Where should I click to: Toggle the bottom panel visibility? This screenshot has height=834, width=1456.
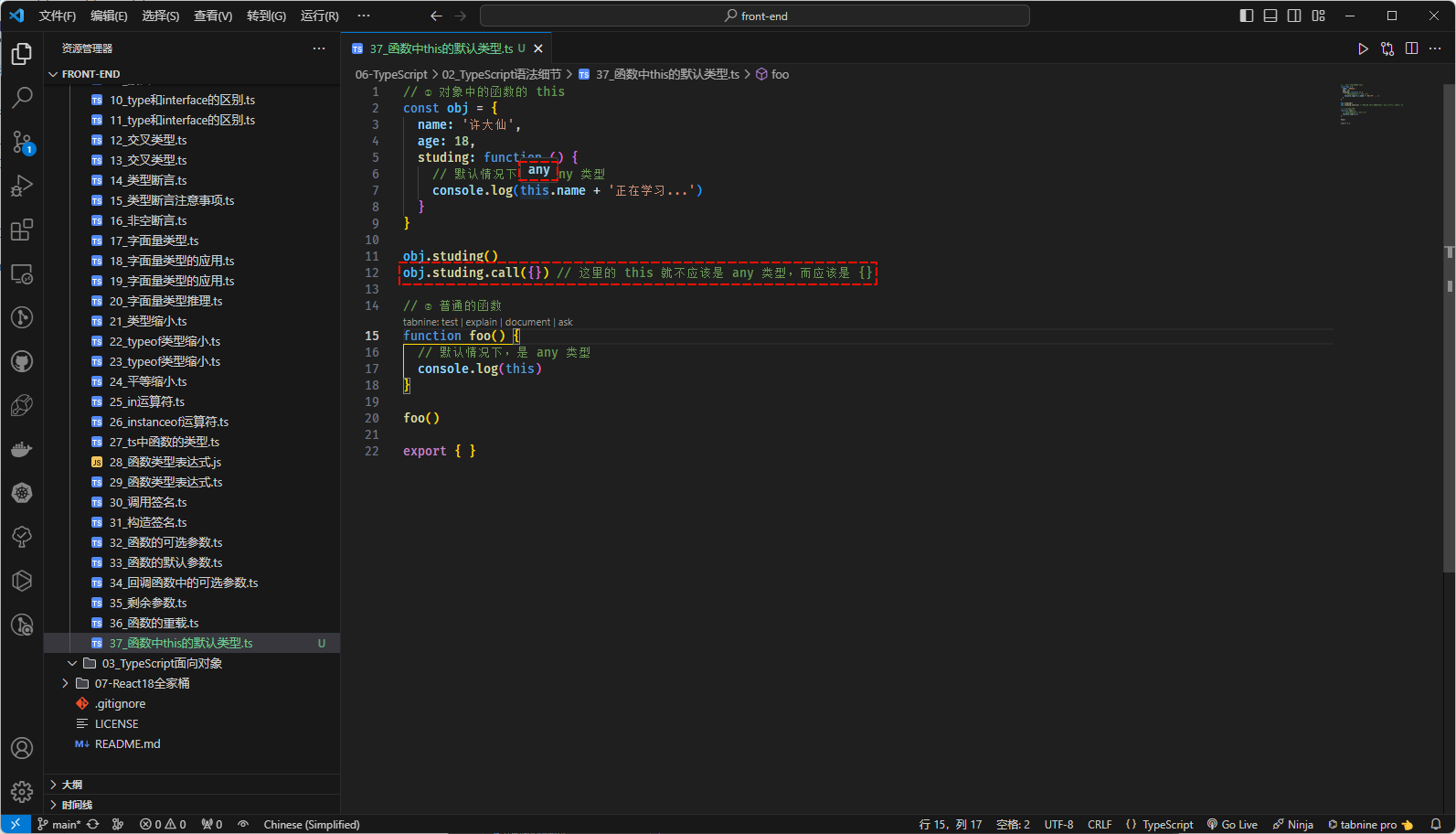pos(1270,16)
